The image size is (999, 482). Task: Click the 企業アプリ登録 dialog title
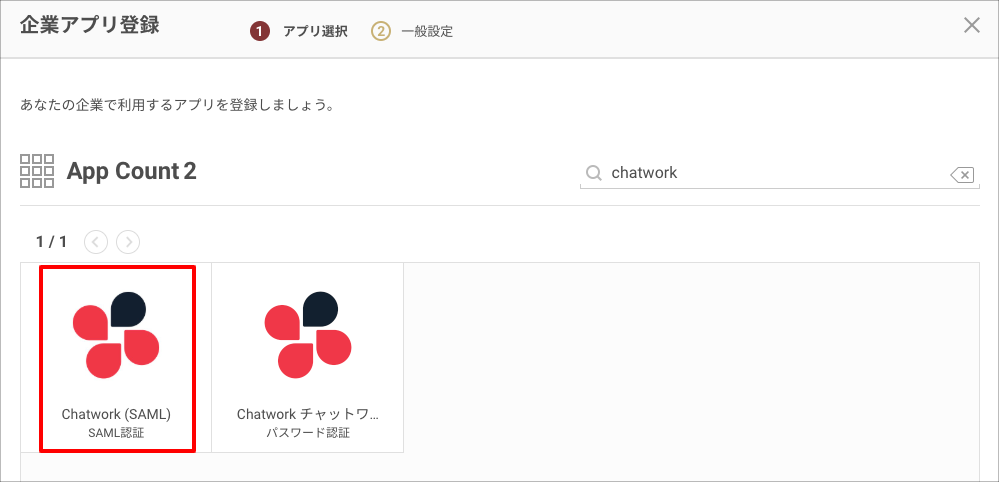tap(89, 25)
